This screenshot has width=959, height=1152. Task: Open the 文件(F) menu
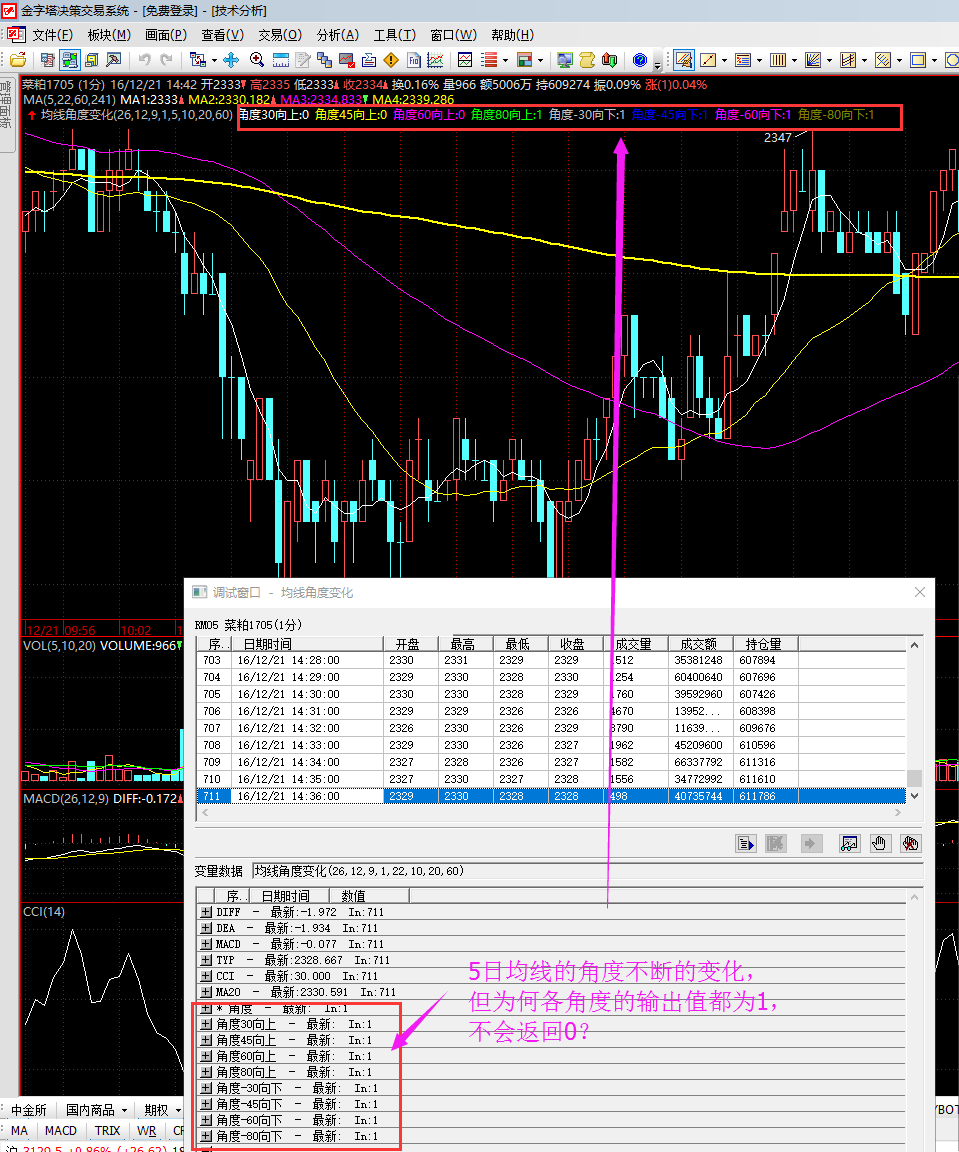tap(52, 35)
